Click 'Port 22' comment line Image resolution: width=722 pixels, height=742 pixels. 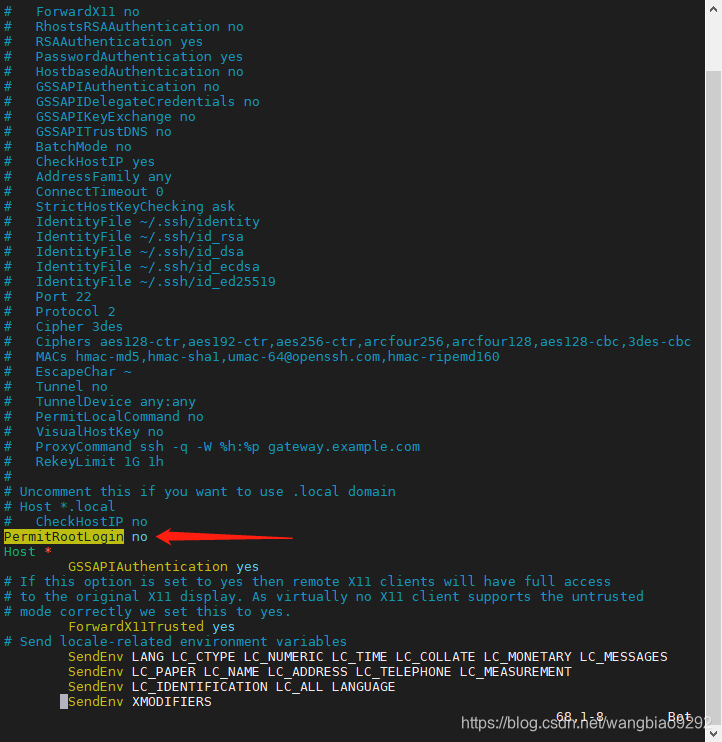tap(47, 297)
